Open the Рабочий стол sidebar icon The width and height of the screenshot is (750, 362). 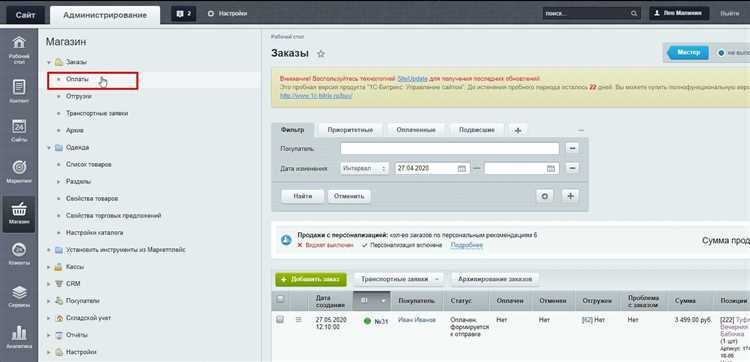(19, 50)
